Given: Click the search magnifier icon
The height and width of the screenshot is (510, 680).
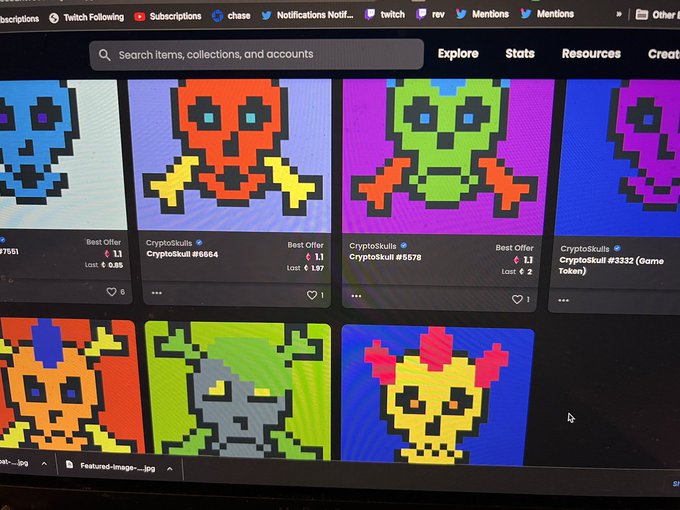Looking at the screenshot, I should [x=105, y=55].
